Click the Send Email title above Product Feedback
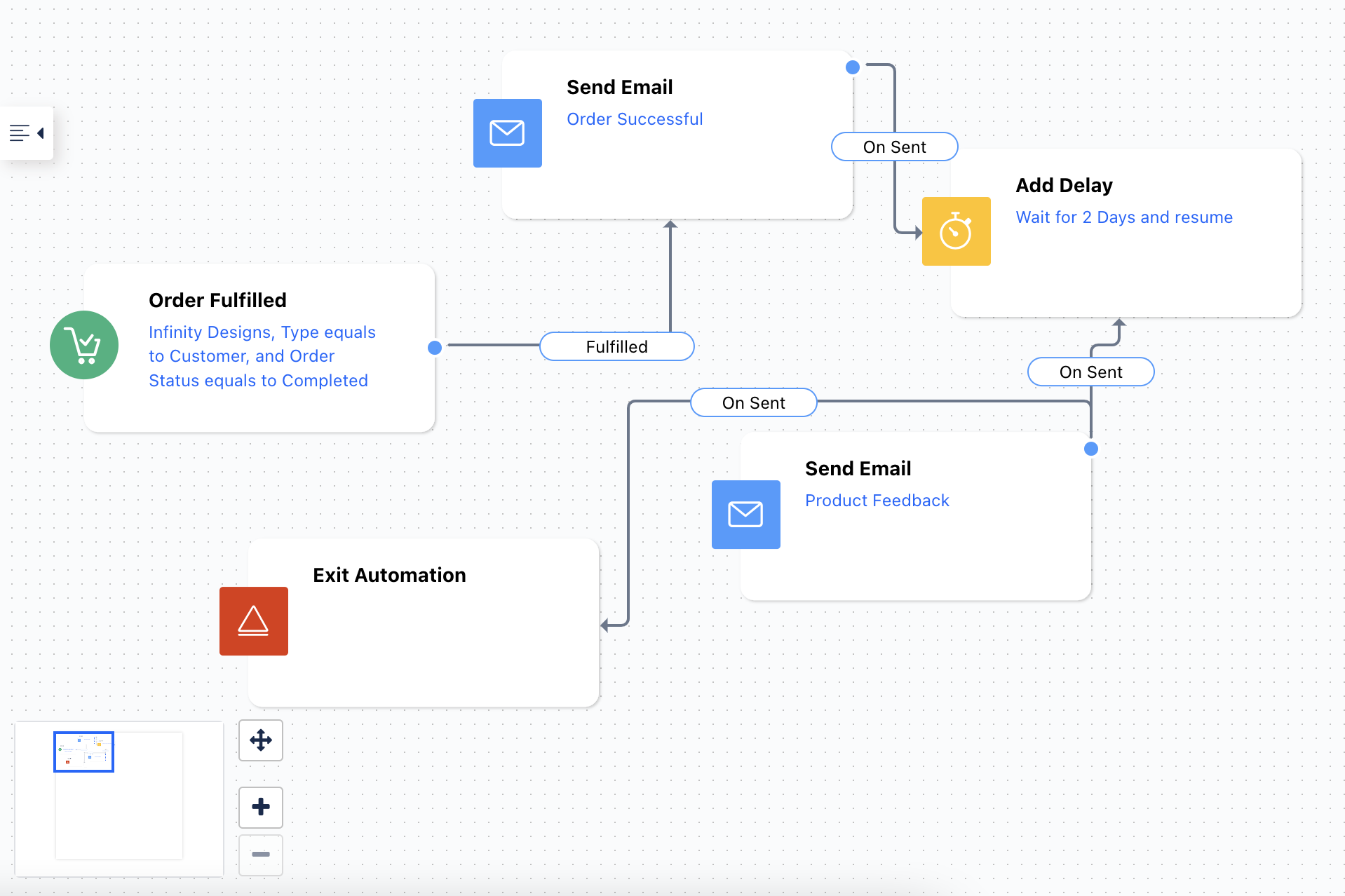Image resolution: width=1345 pixels, height=896 pixels. (858, 468)
